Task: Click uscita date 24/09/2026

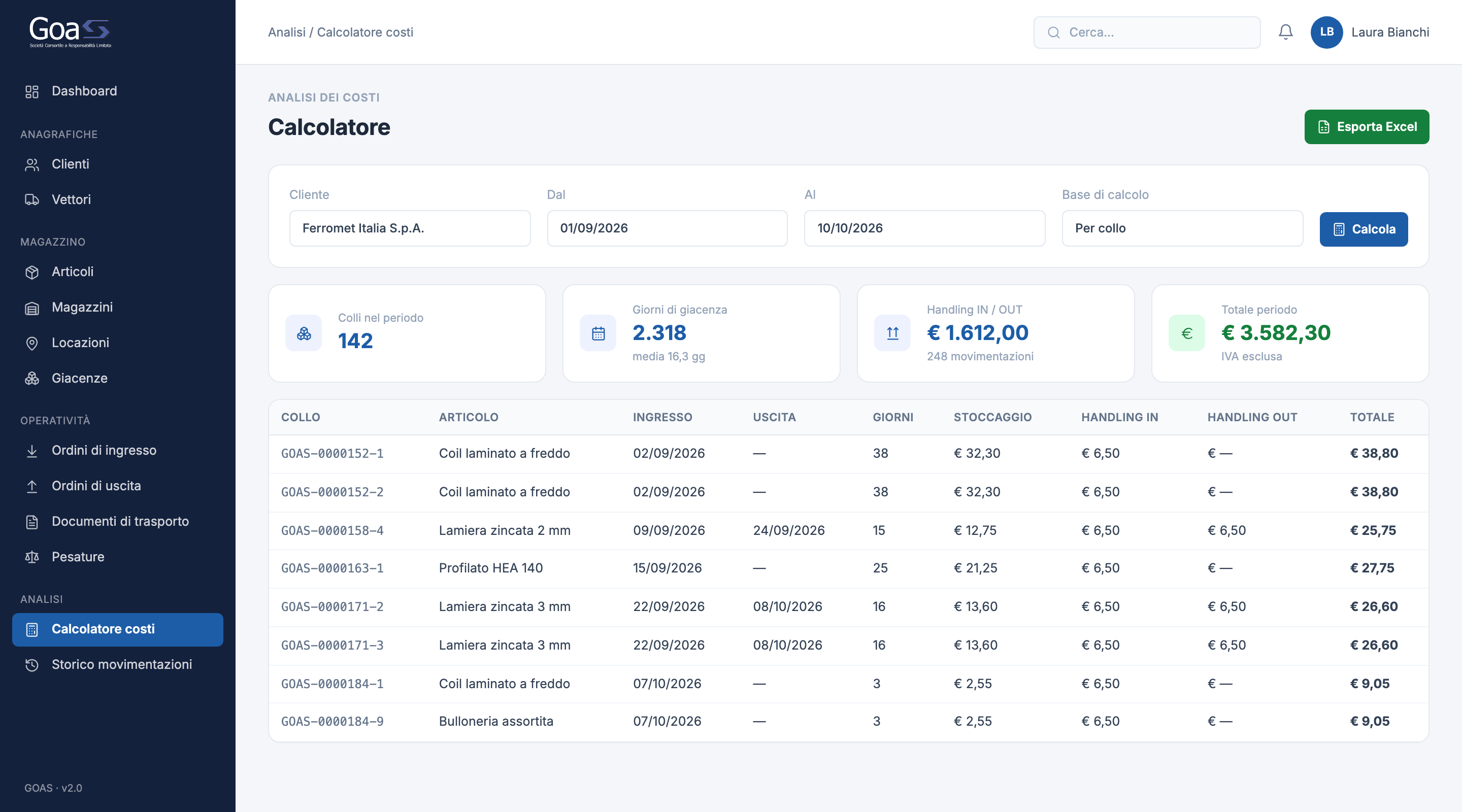Action: (788, 530)
